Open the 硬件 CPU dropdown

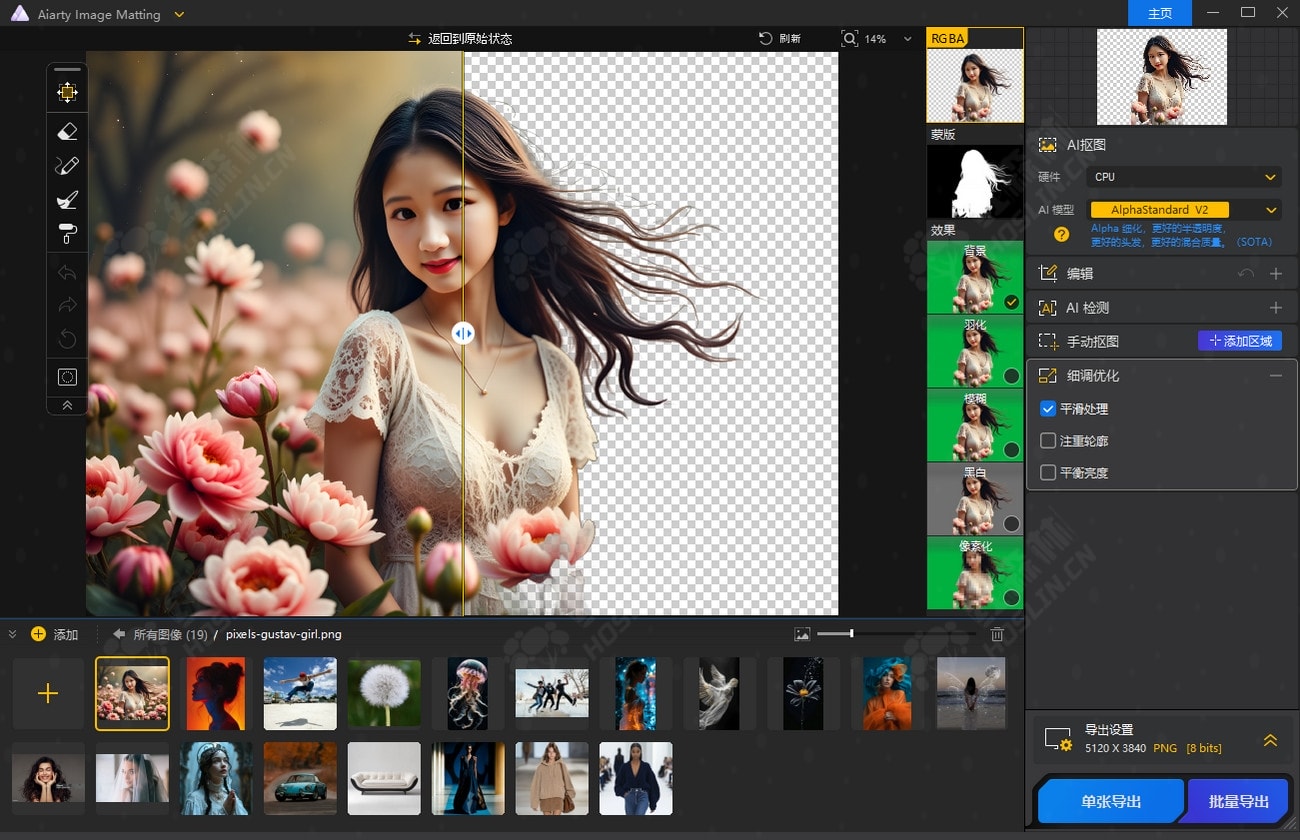tap(1184, 177)
